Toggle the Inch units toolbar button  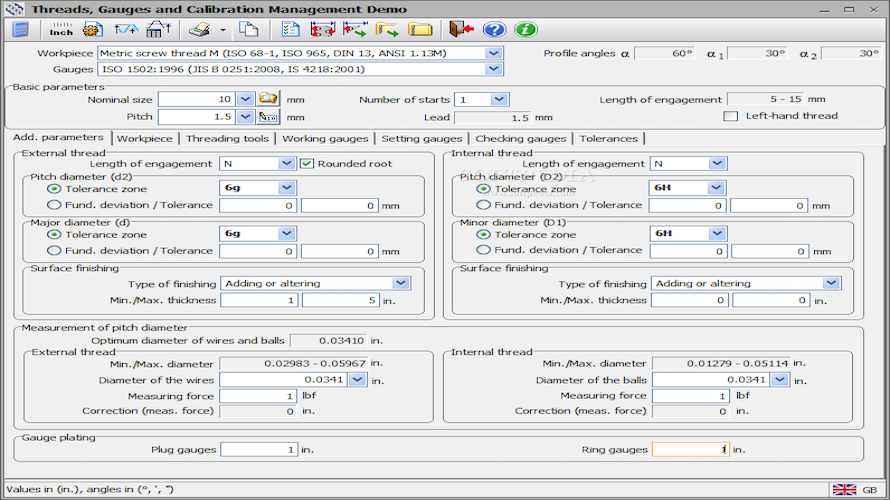pos(61,30)
